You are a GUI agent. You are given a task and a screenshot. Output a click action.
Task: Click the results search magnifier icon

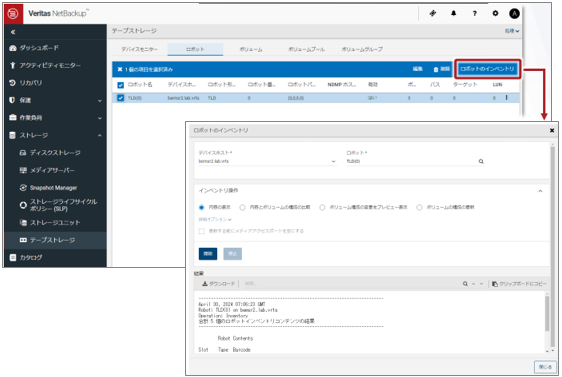465,284
